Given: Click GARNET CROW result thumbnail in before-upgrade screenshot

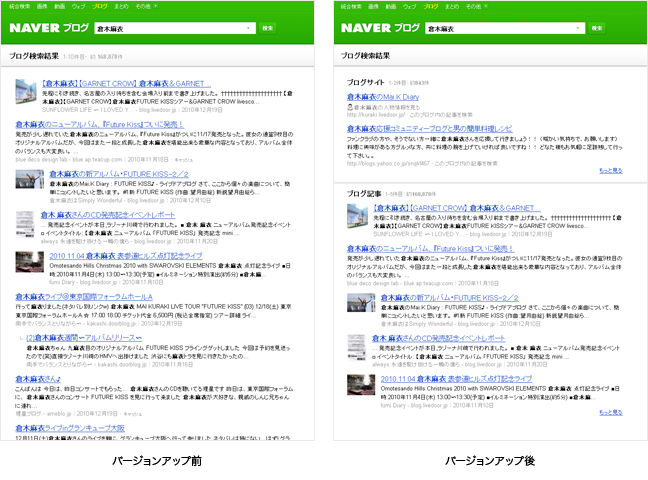Looking at the screenshot, I should click(x=26, y=91).
